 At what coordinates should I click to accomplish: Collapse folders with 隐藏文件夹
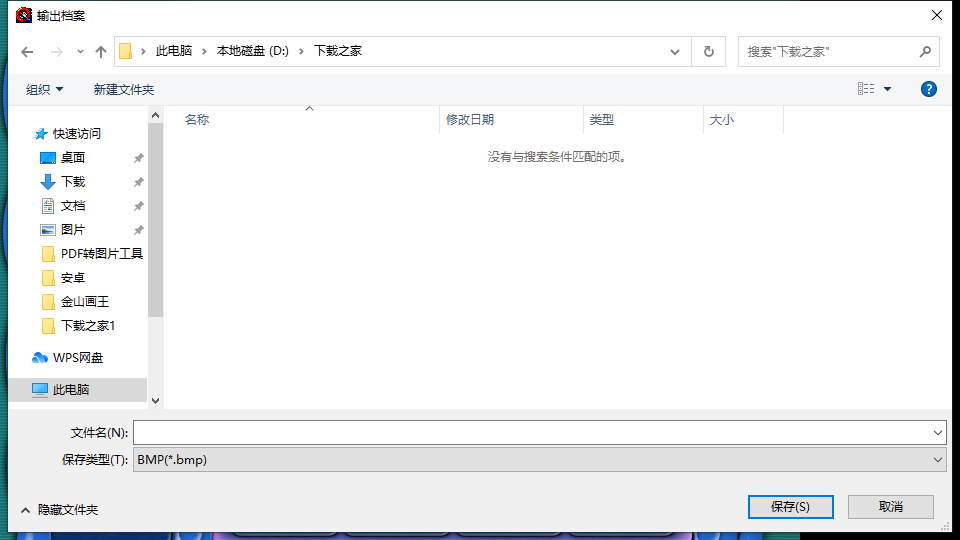[x=59, y=510]
